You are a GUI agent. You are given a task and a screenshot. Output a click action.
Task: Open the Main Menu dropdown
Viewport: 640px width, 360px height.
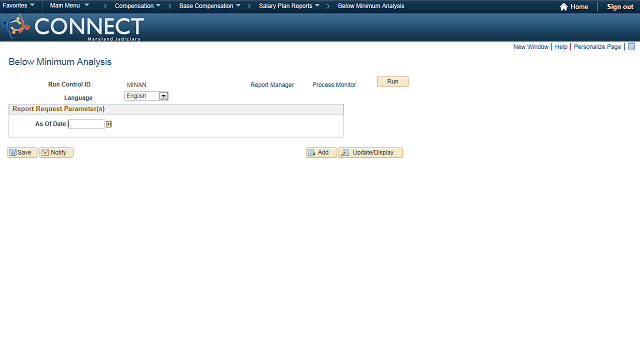point(69,6)
